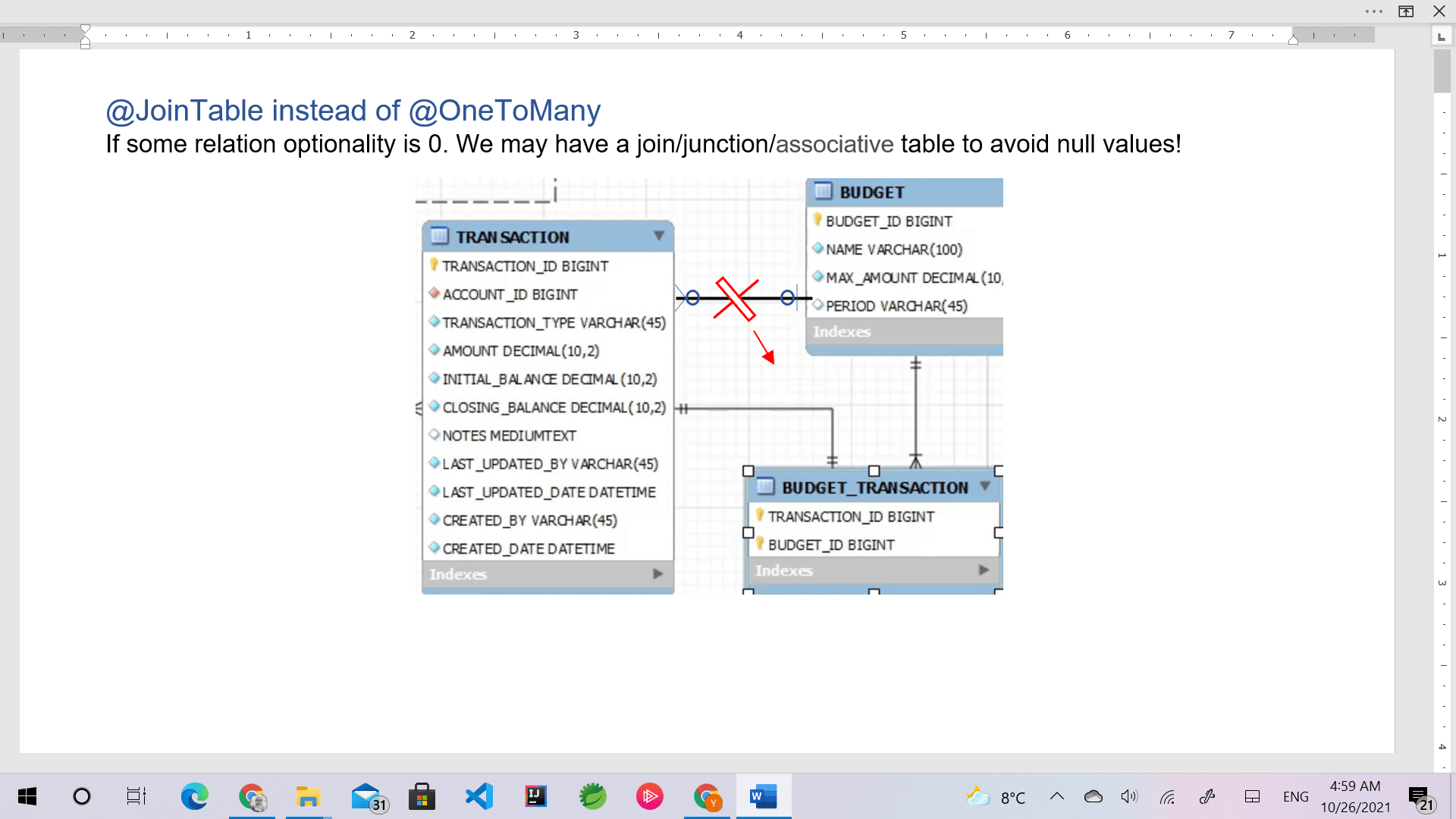
Task: Open the Outlook mail icon showing 31 notifications
Action: [365, 796]
